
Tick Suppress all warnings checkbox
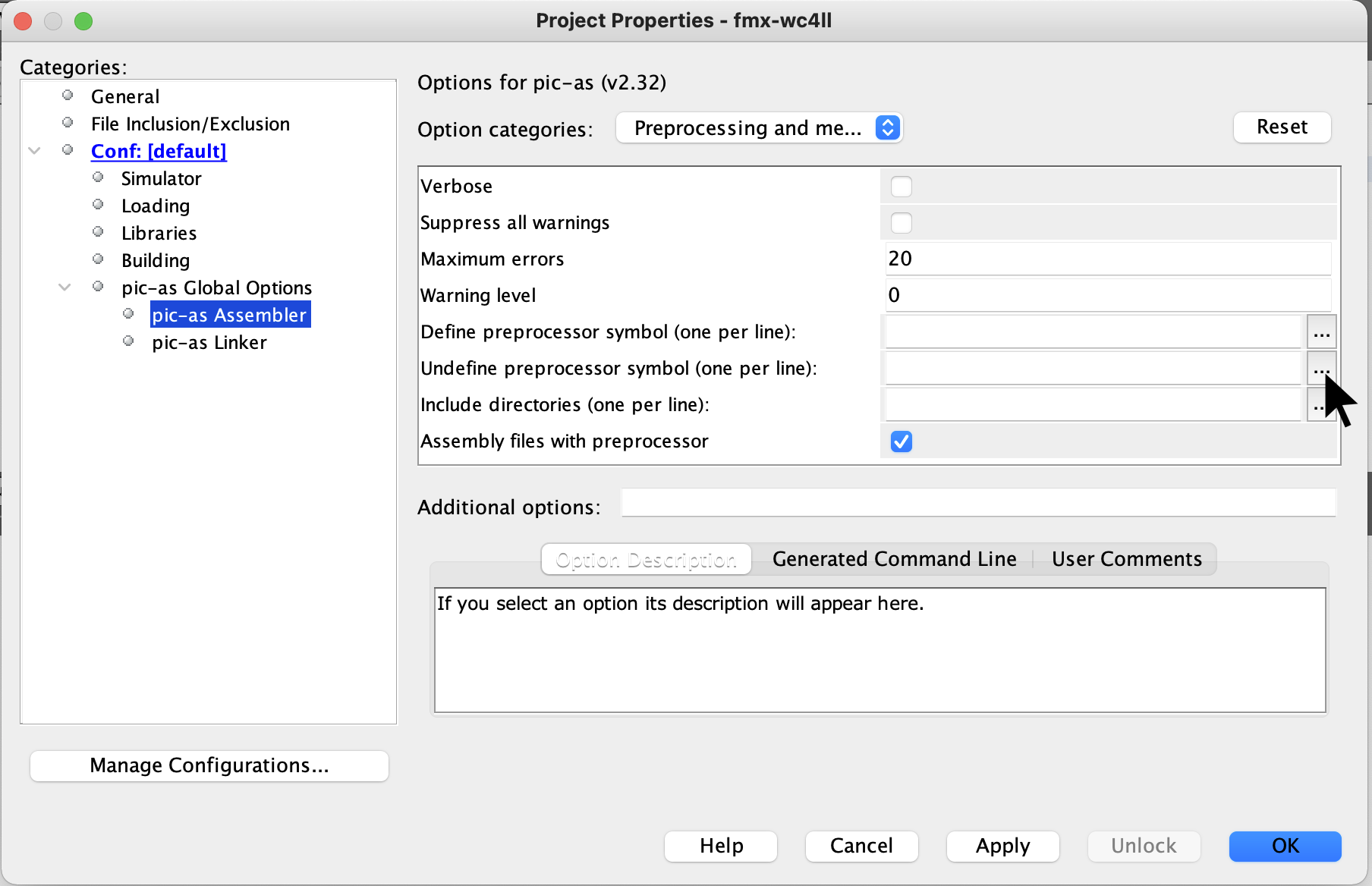tap(901, 223)
